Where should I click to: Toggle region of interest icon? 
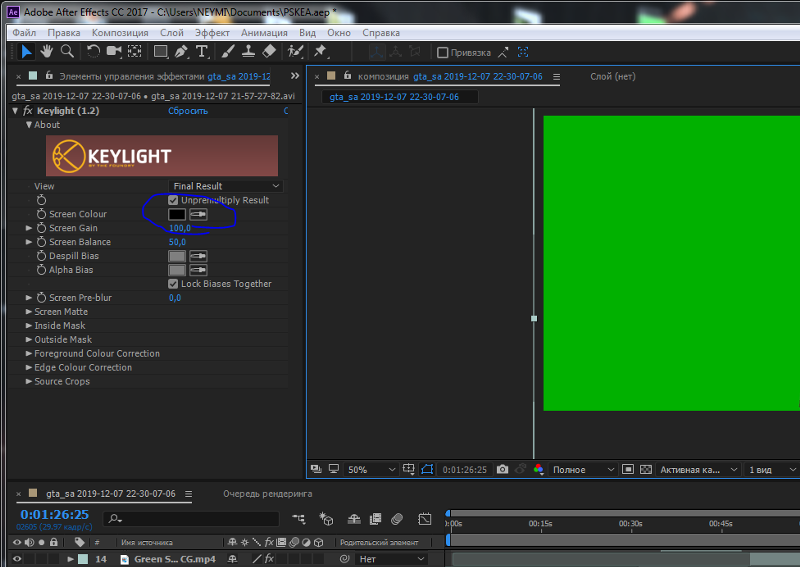[x=628, y=469]
